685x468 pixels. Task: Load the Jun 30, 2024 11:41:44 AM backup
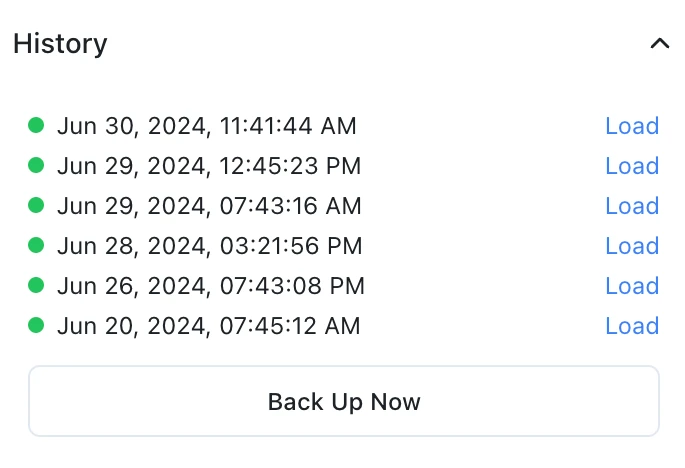pyautogui.click(x=631, y=126)
